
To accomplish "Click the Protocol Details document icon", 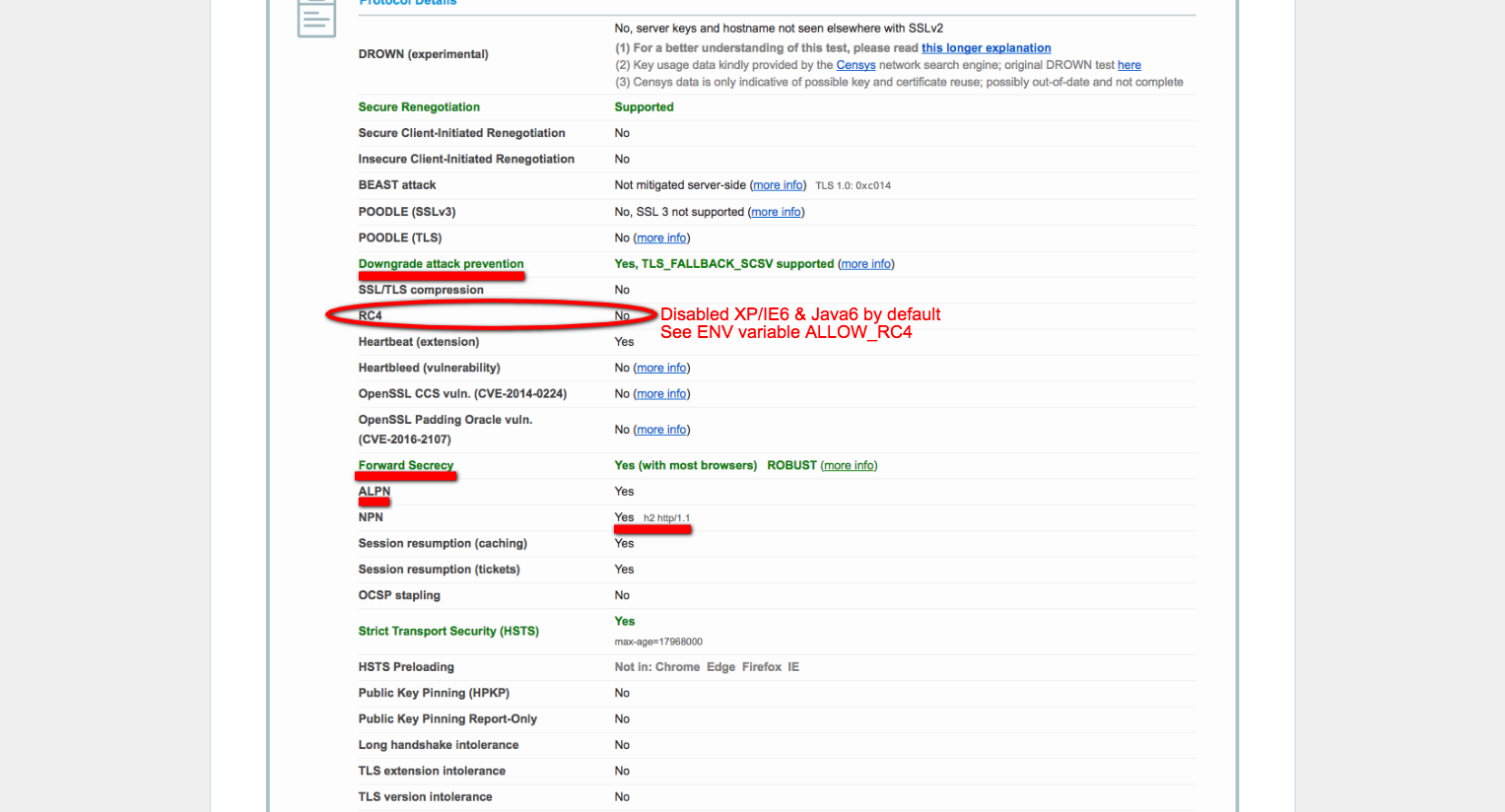I will (316, 18).
